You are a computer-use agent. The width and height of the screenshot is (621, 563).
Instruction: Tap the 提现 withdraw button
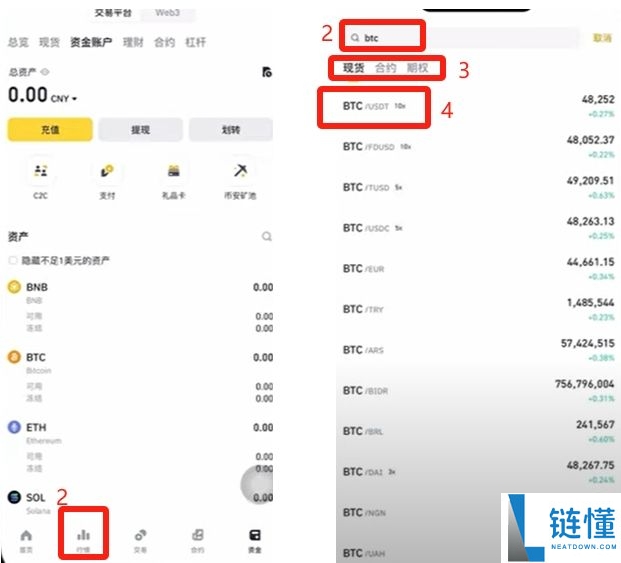click(x=141, y=129)
